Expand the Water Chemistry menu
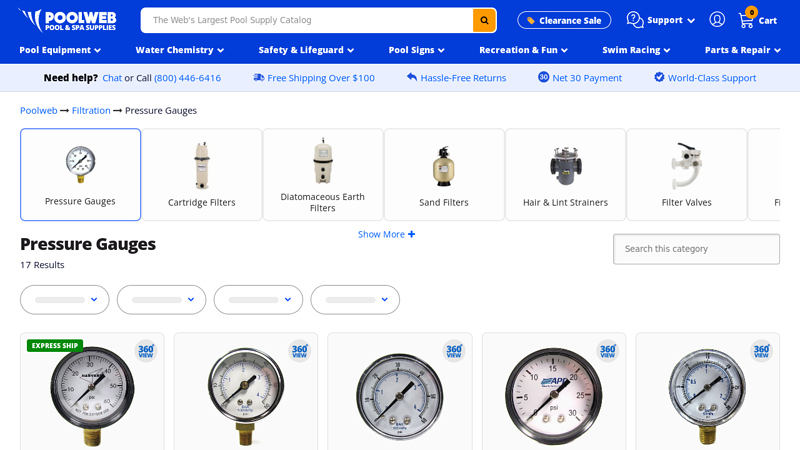Screen dimensions: 800x450 coord(180,50)
